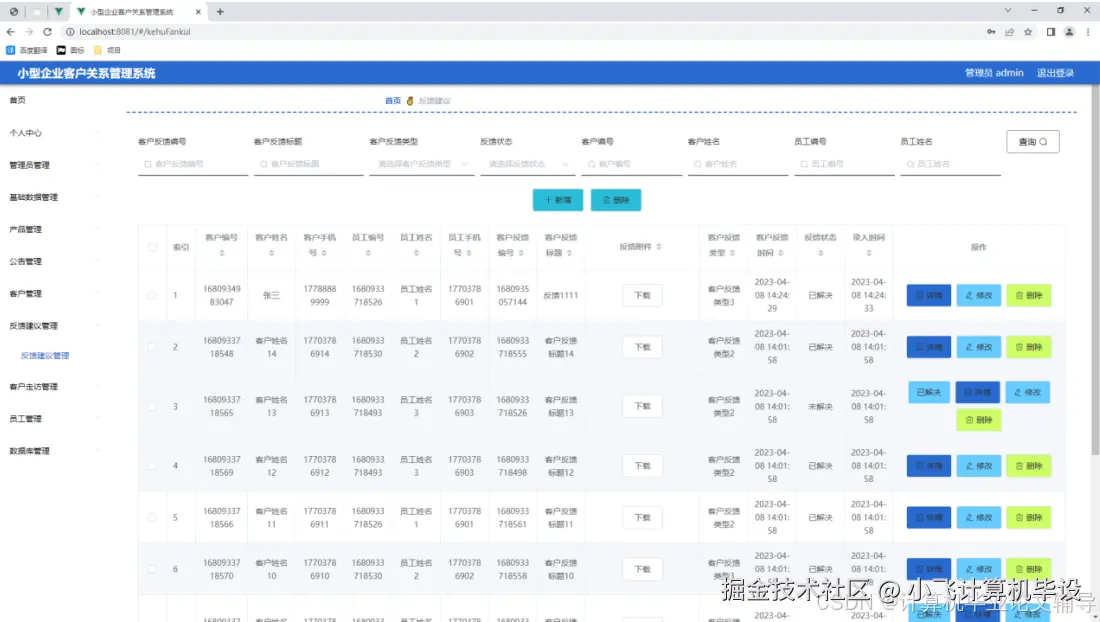Go back in browser history
Image resolution: width=1100 pixels, height=622 pixels.
[11, 32]
